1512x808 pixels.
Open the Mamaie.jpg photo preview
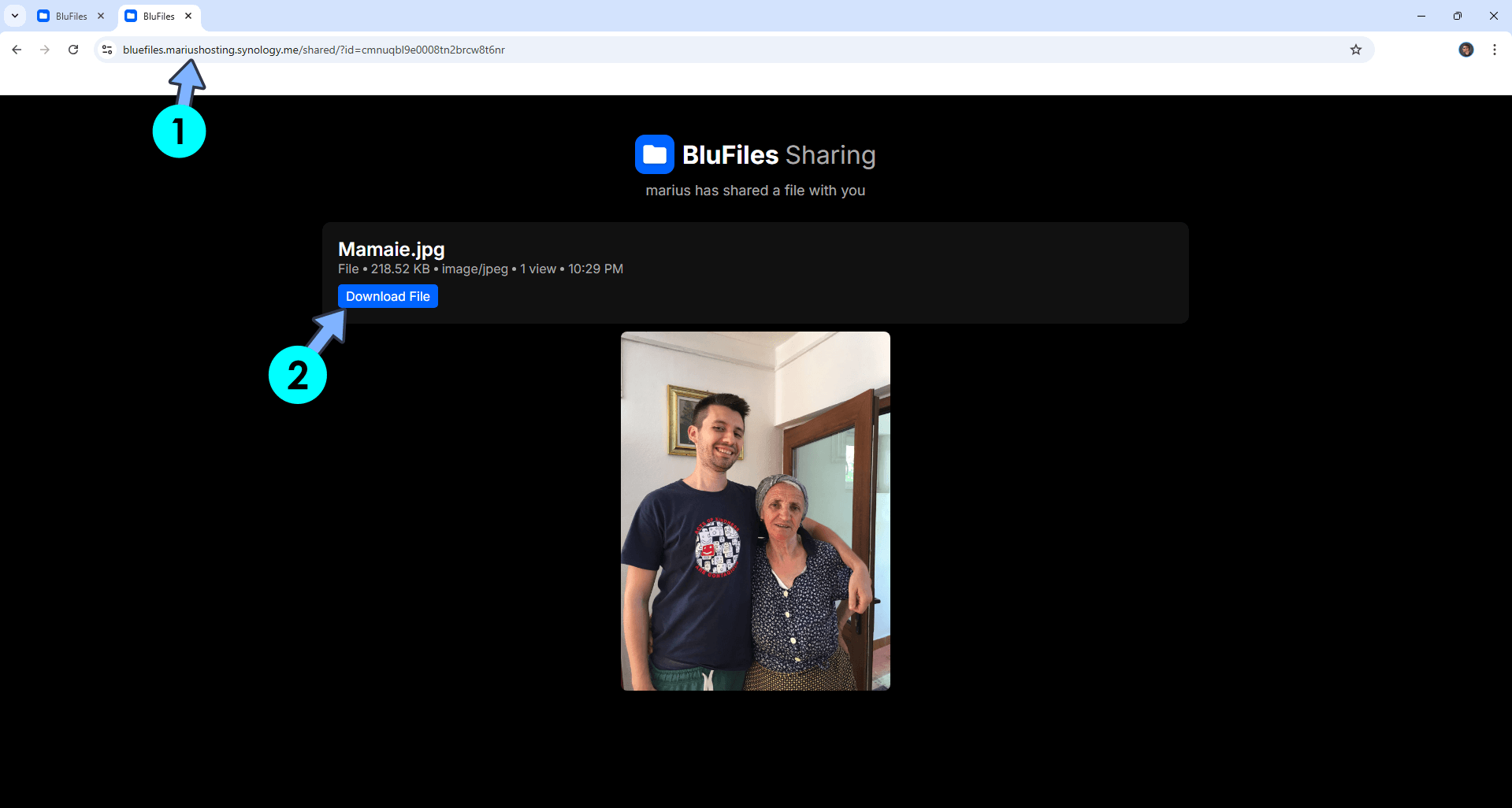[x=755, y=510]
